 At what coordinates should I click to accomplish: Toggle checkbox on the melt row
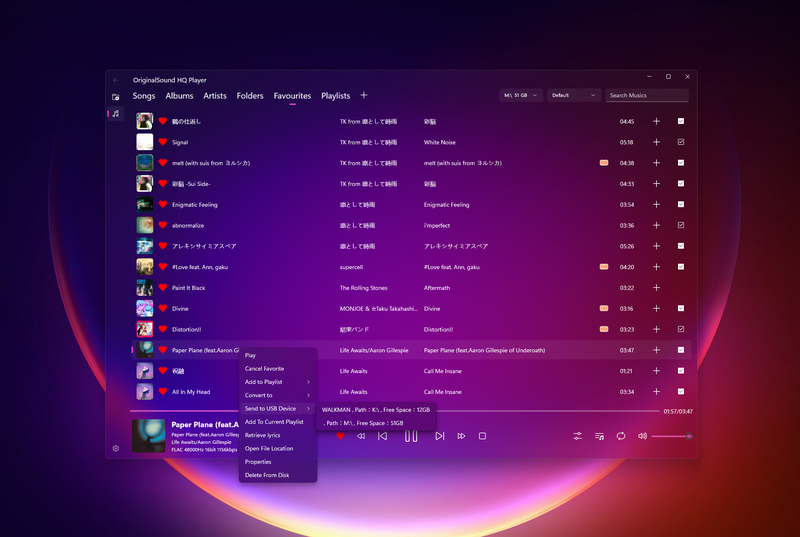(x=681, y=163)
